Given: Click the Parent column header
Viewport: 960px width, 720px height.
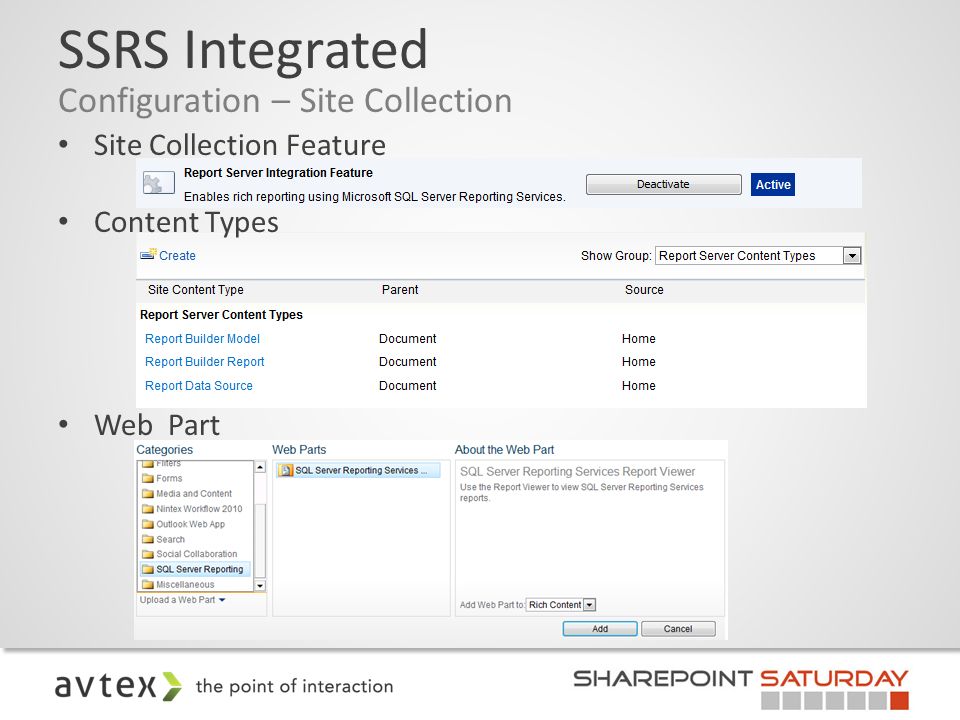Looking at the screenshot, I should [400, 290].
